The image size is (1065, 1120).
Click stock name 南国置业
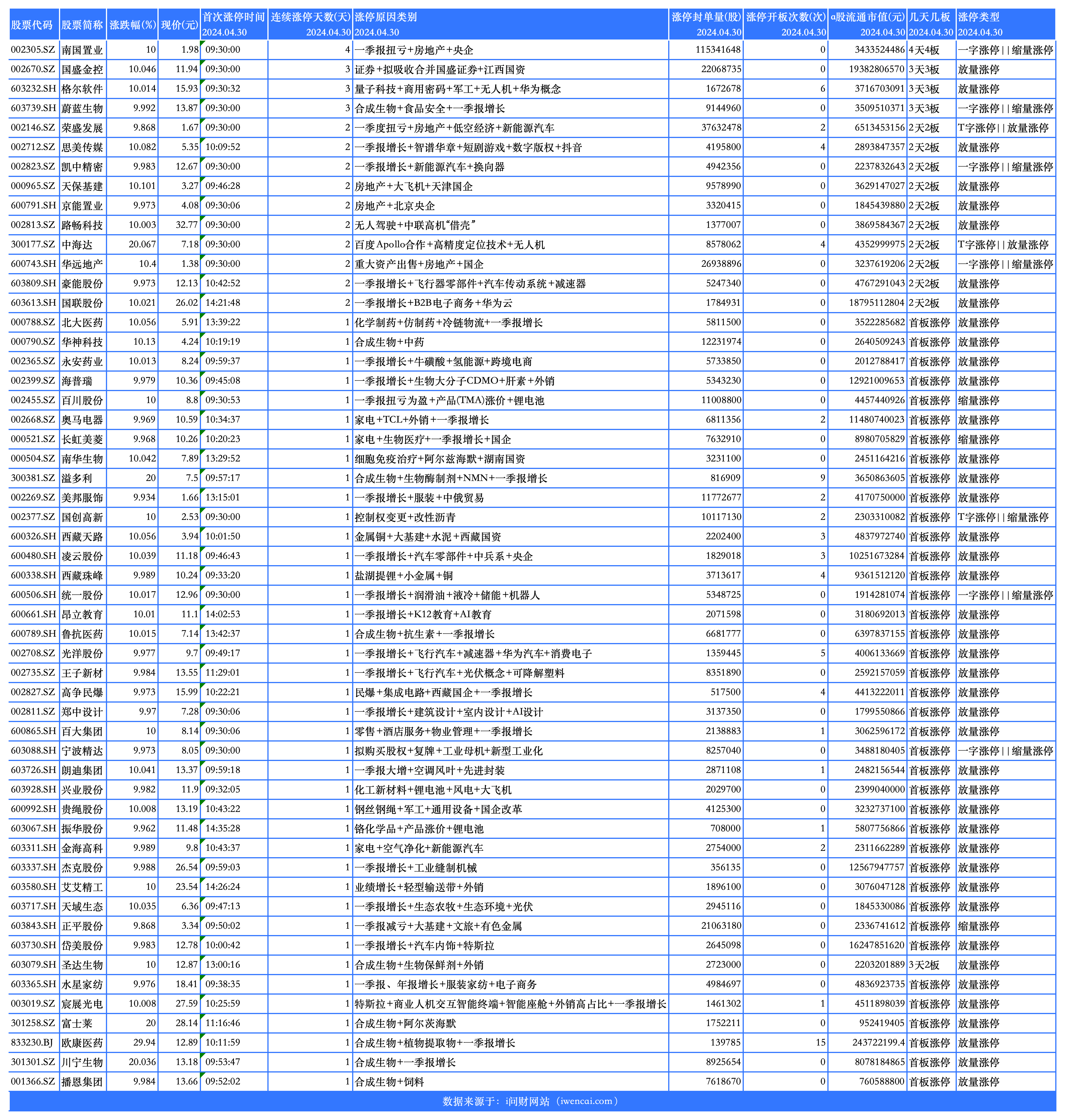(x=82, y=50)
